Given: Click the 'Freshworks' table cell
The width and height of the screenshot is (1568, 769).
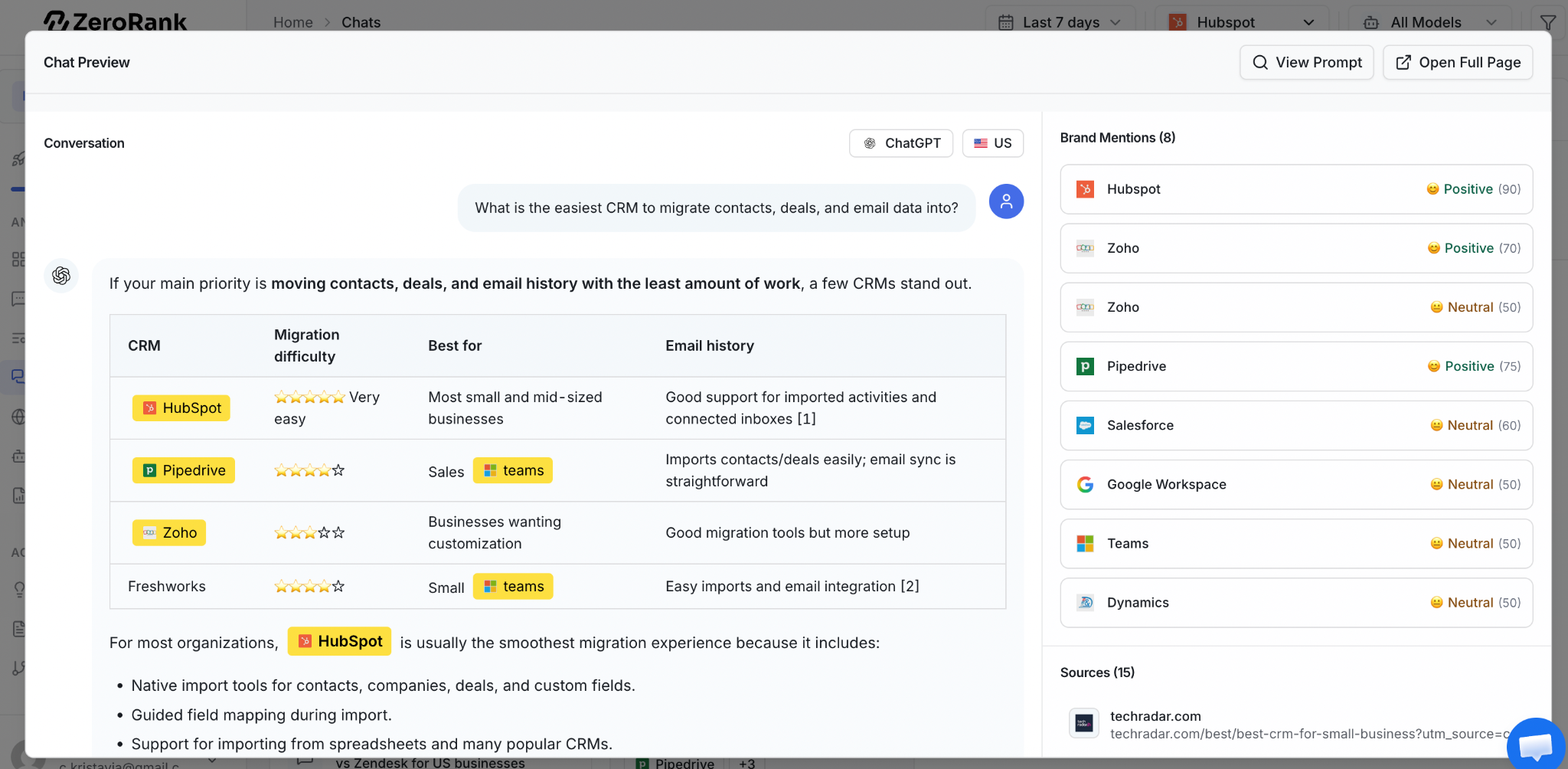Looking at the screenshot, I should (167, 587).
